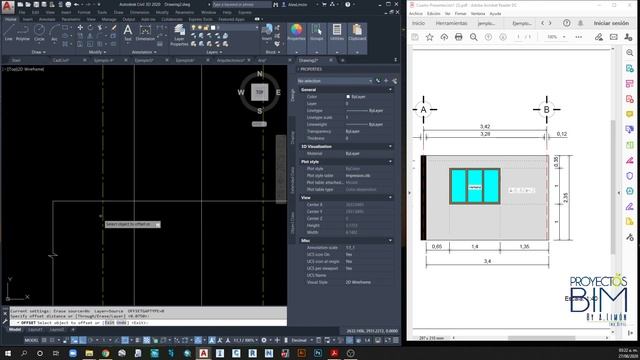This screenshot has height=360, width=640.
Task: Click the notification bell in Acrobat
Action: click(580, 23)
